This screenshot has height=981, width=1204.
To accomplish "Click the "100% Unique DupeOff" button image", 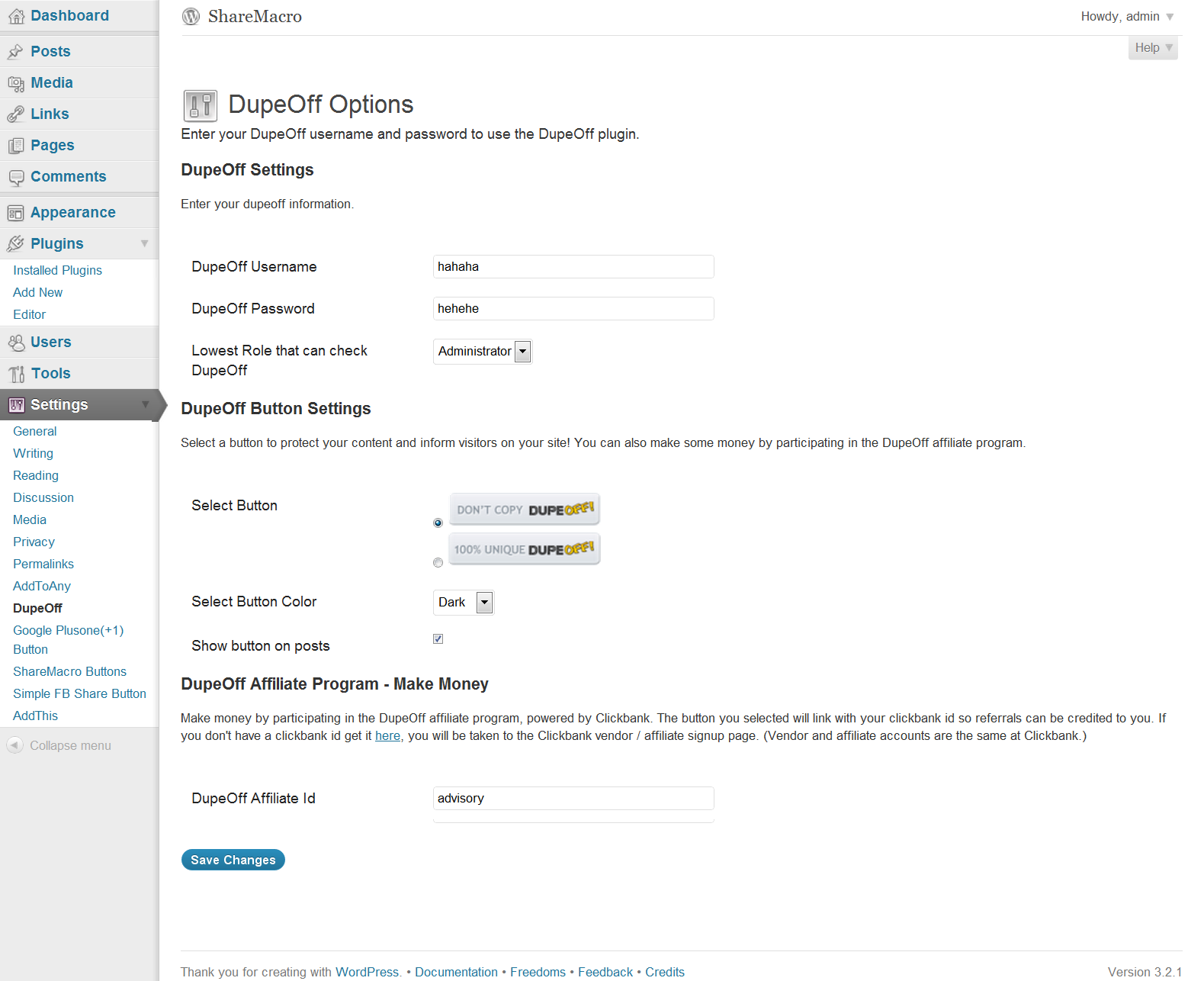I will pyautogui.click(x=525, y=549).
